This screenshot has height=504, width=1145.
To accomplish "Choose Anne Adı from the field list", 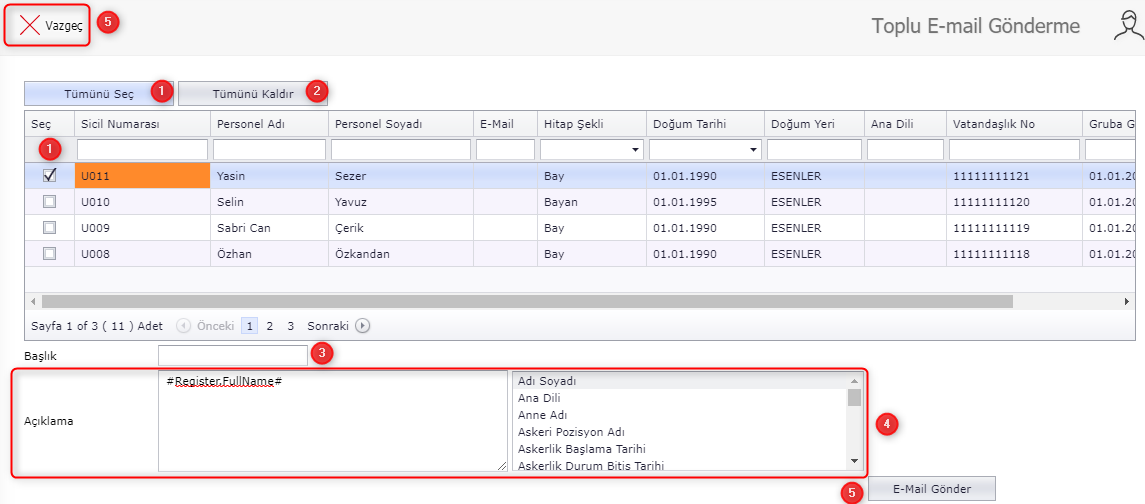I will (542, 414).
